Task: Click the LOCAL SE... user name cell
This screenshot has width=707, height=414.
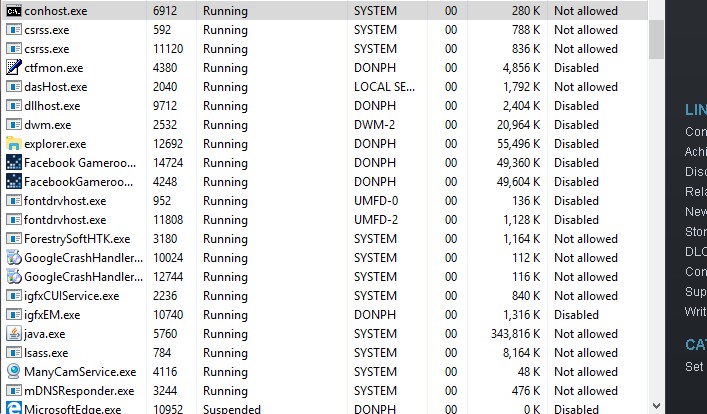Action: 384,87
